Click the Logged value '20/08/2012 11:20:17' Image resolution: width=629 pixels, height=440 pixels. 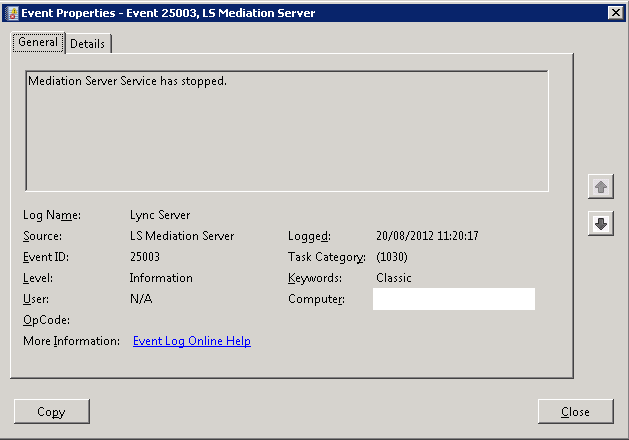coord(427,236)
